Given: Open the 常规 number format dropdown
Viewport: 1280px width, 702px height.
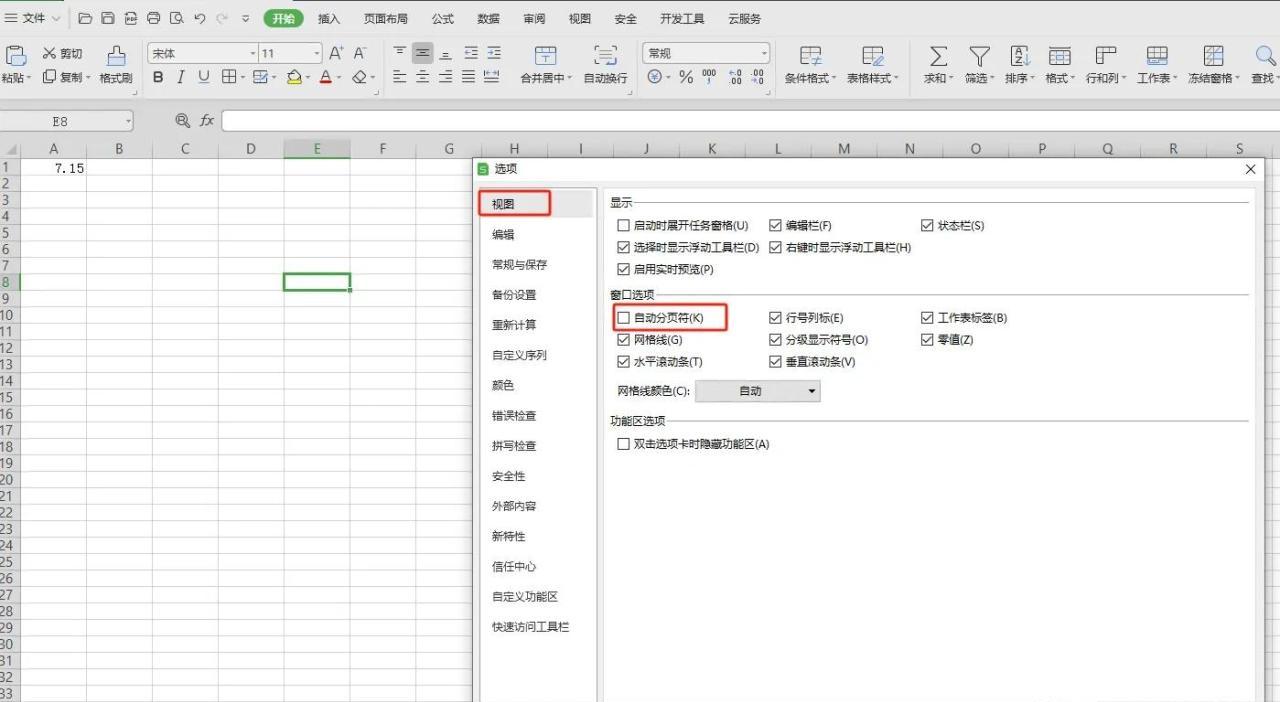Looking at the screenshot, I should click(x=764, y=53).
